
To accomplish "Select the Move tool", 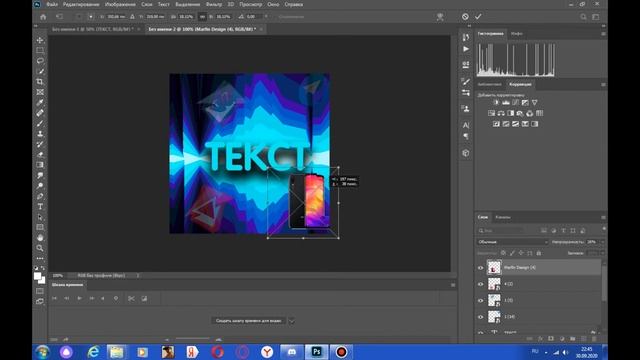I will click(40, 40).
